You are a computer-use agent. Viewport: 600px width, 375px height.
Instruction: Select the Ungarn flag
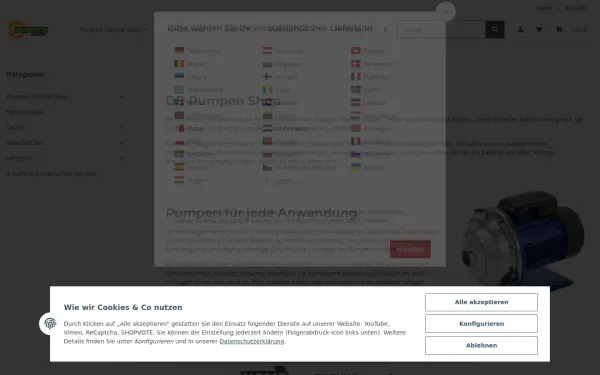pyautogui.click(x=179, y=179)
